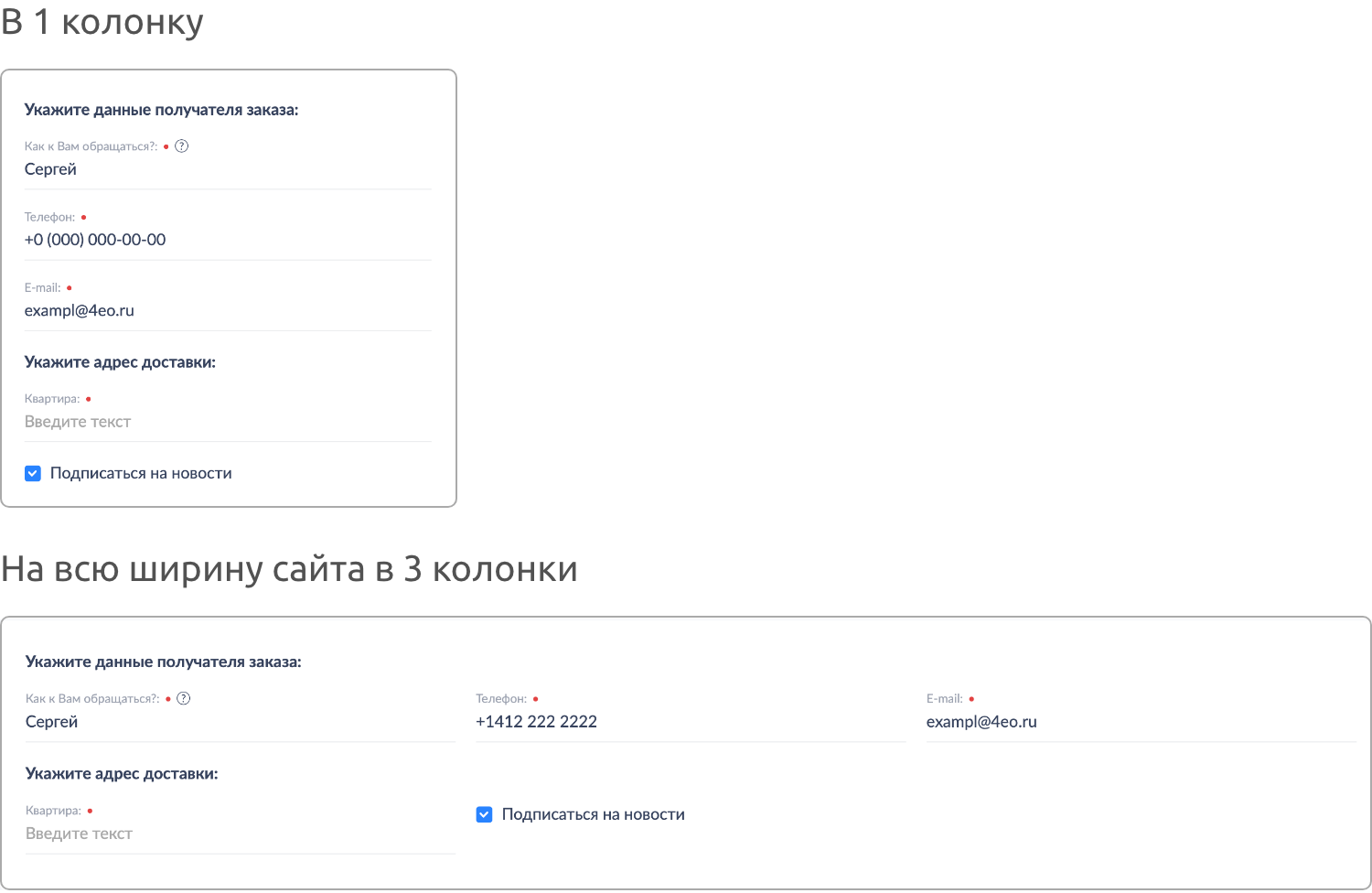1372x893 pixels.
Task: Click the empty Квартира field in the one-column form
Action: [227, 422]
